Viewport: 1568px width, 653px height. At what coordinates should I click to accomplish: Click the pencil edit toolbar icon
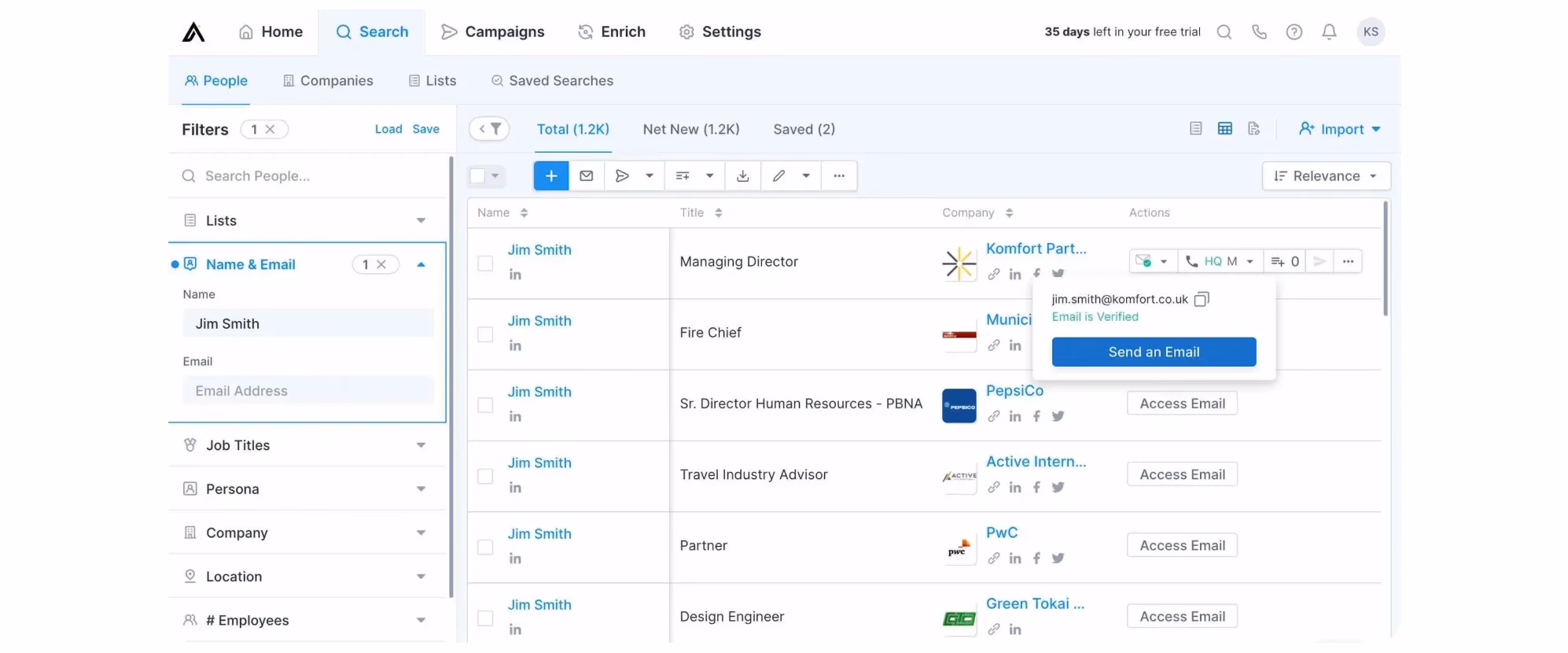(778, 175)
